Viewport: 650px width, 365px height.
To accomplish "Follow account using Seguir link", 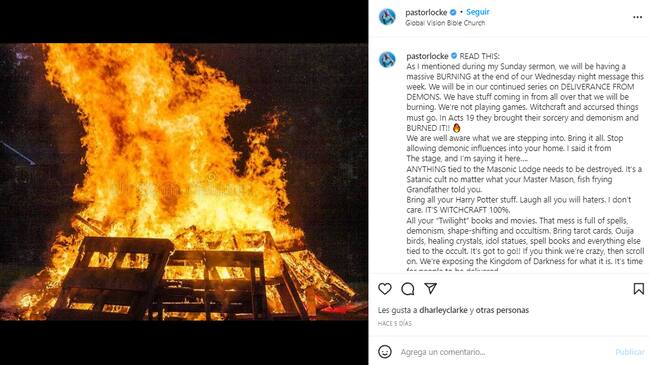I will (478, 12).
